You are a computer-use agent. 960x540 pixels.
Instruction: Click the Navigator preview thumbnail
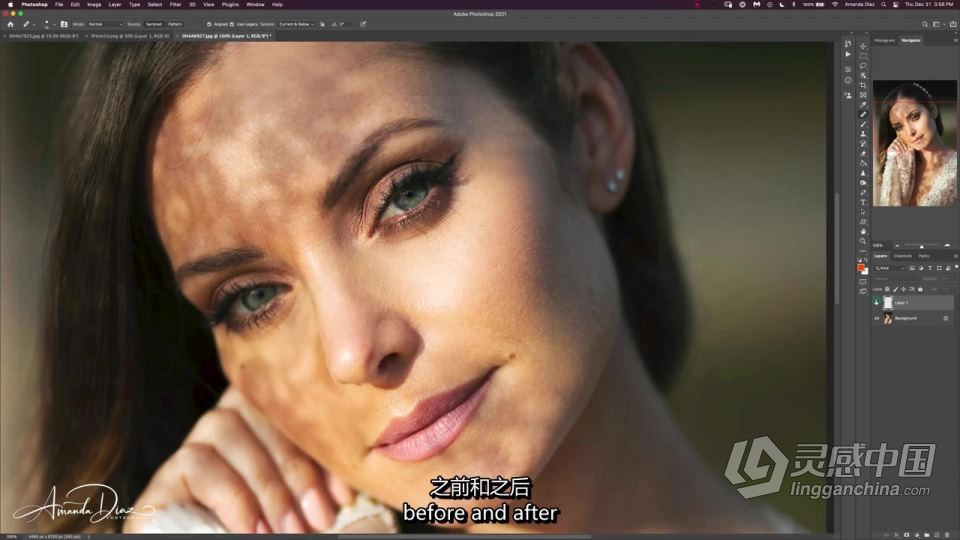coord(915,143)
